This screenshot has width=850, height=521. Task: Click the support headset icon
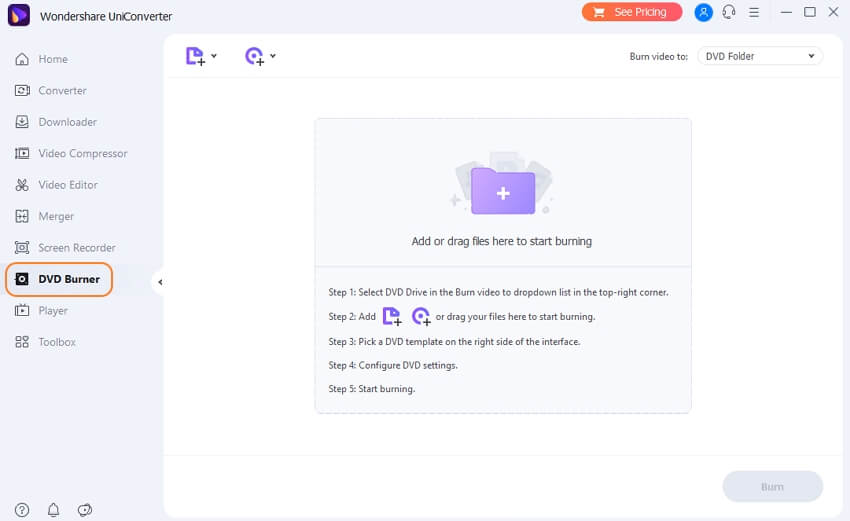pyautogui.click(x=729, y=12)
